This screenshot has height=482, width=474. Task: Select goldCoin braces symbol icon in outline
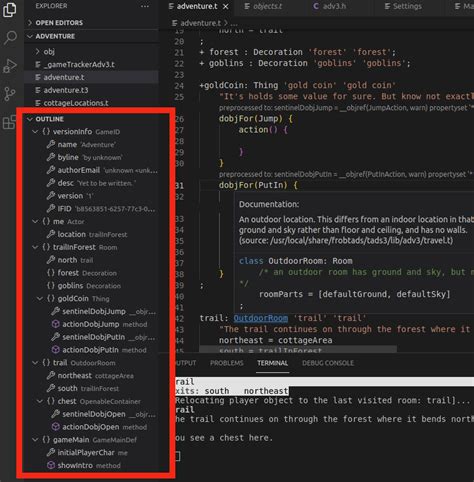tap(51, 298)
